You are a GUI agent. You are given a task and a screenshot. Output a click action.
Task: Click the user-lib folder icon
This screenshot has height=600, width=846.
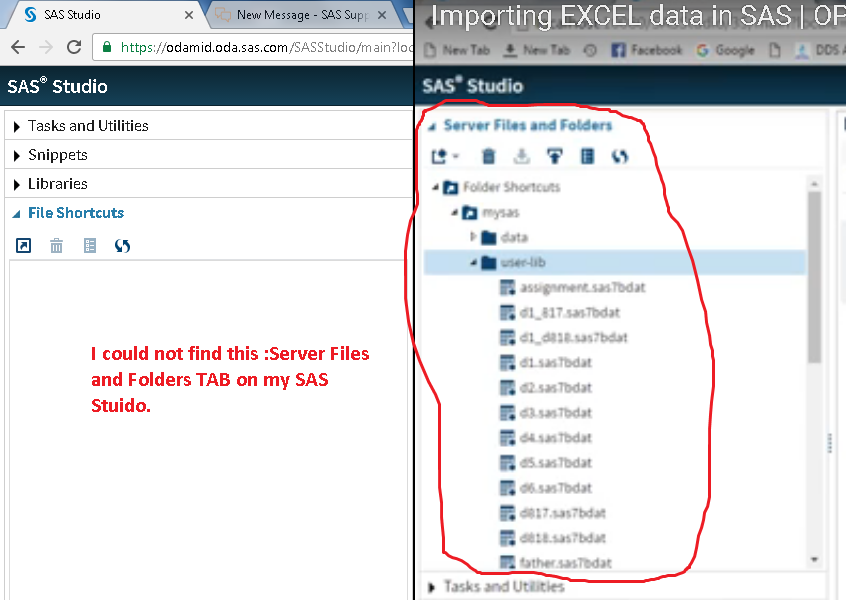[x=489, y=263]
